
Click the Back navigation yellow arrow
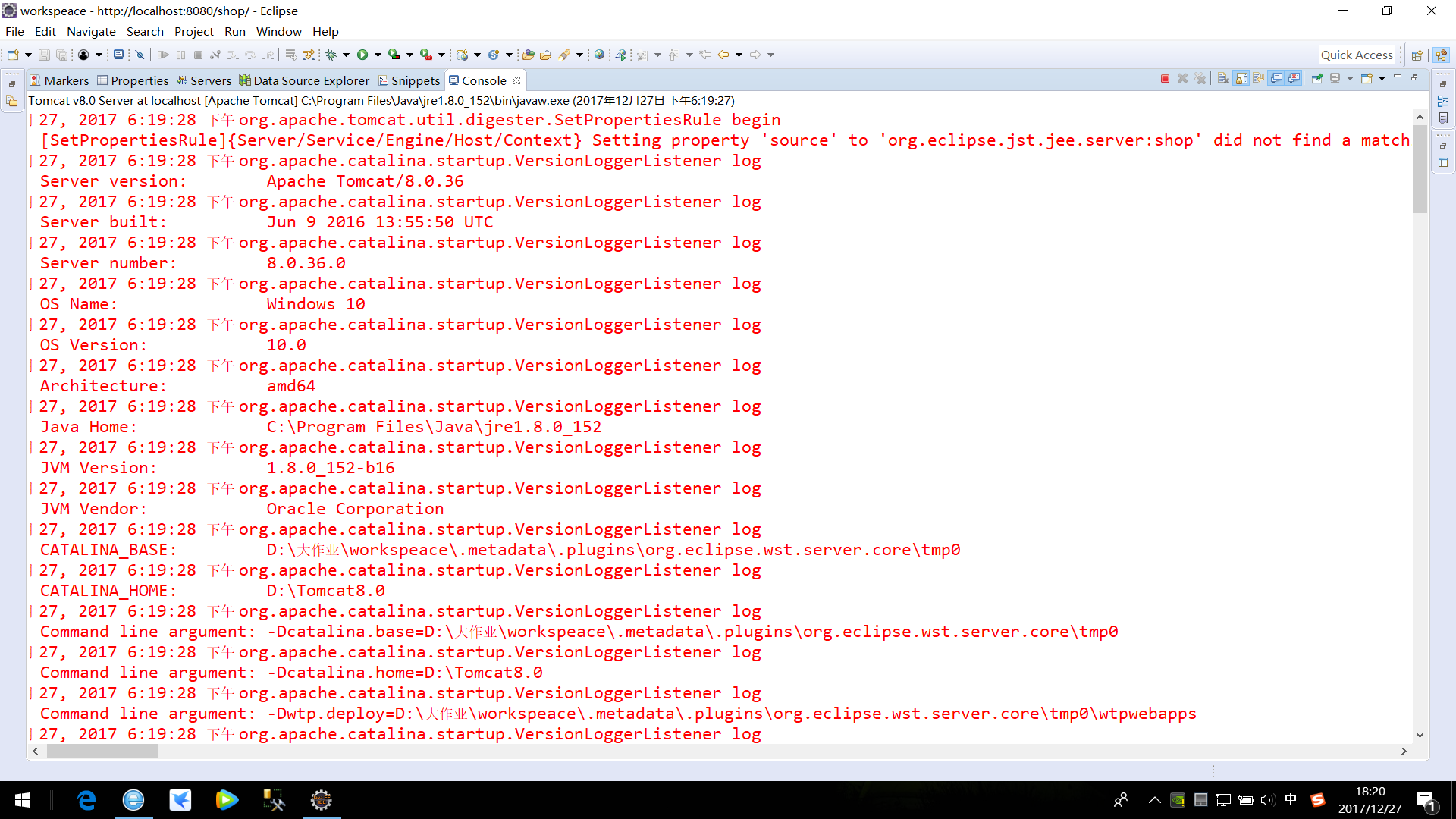tap(723, 55)
